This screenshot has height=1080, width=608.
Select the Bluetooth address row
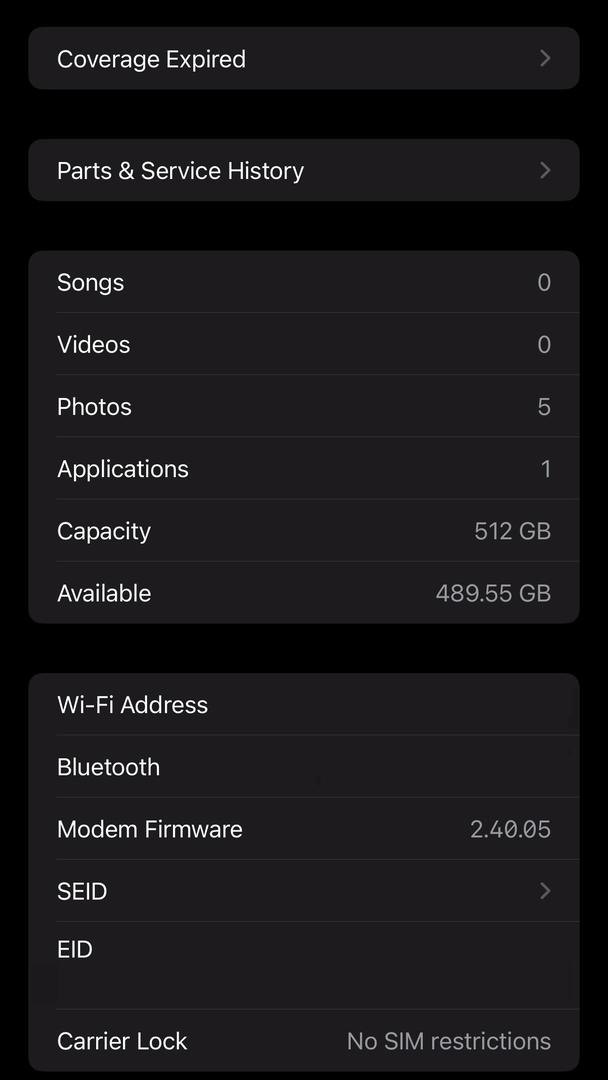pos(109,767)
